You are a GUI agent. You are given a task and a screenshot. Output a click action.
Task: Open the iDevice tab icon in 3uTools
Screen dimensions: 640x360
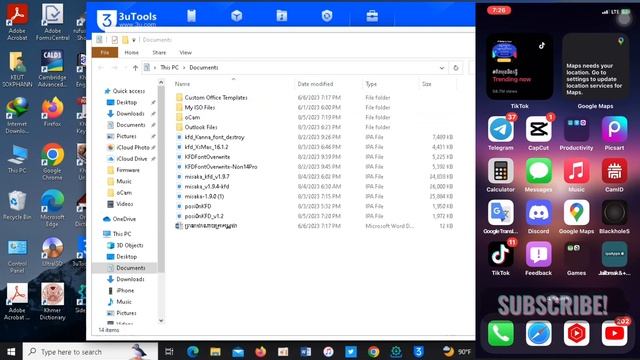(191, 16)
